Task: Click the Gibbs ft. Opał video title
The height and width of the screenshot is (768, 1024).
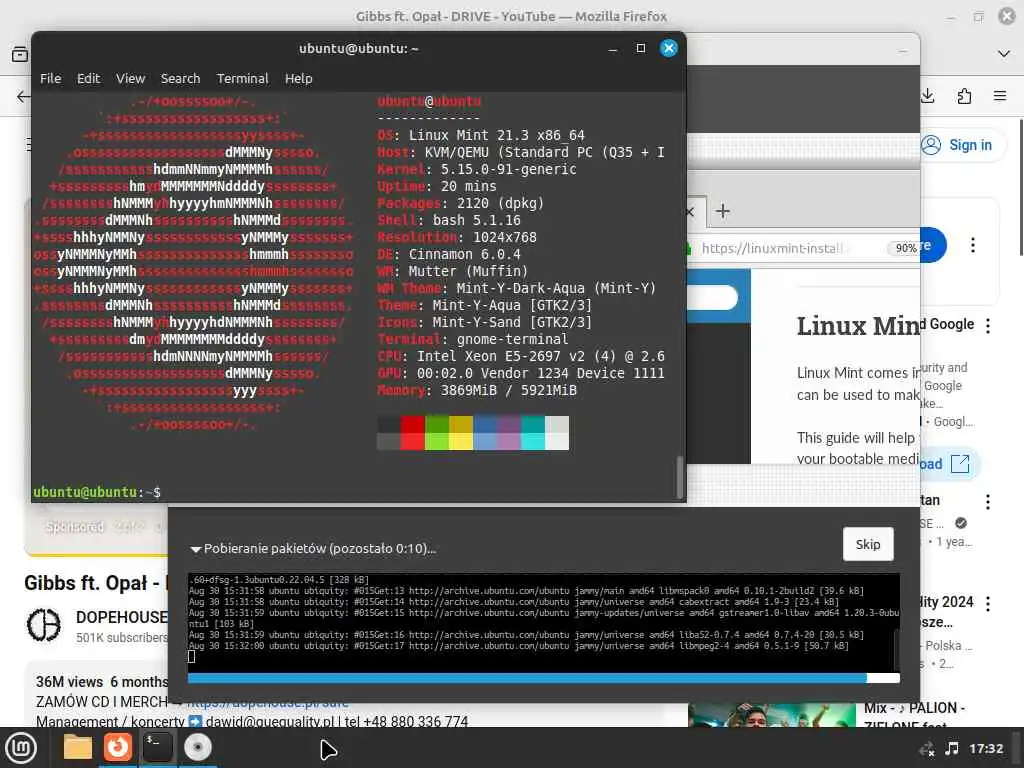Action: coord(96,583)
